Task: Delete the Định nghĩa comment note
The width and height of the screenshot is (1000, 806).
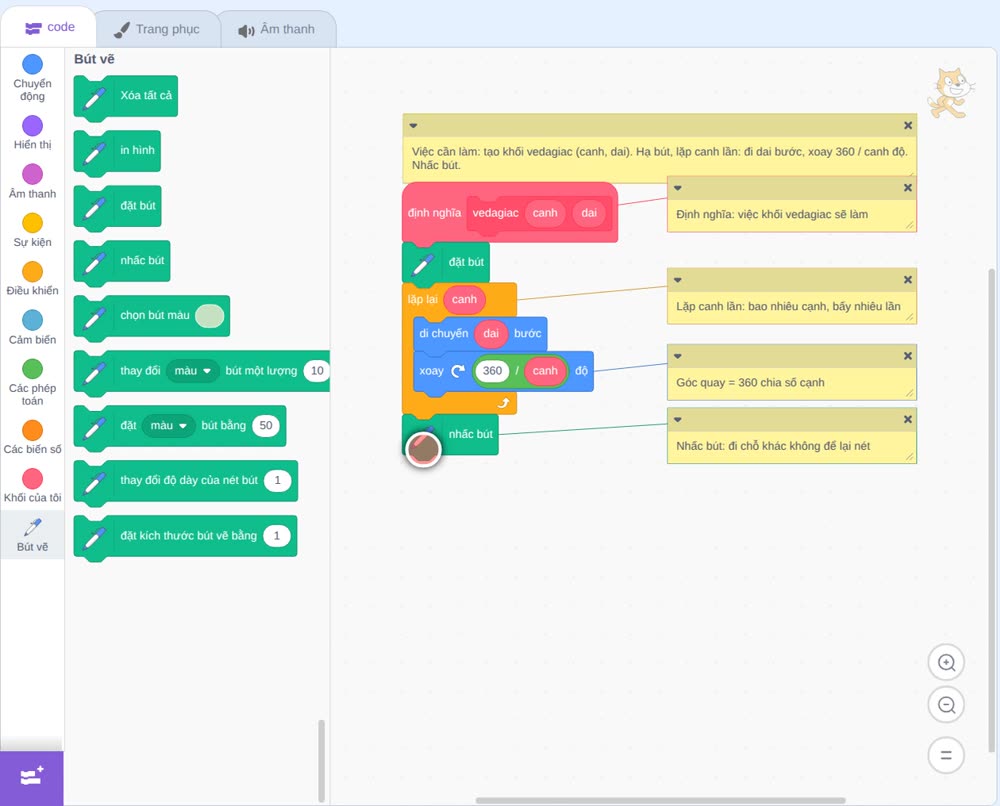Action: [908, 188]
